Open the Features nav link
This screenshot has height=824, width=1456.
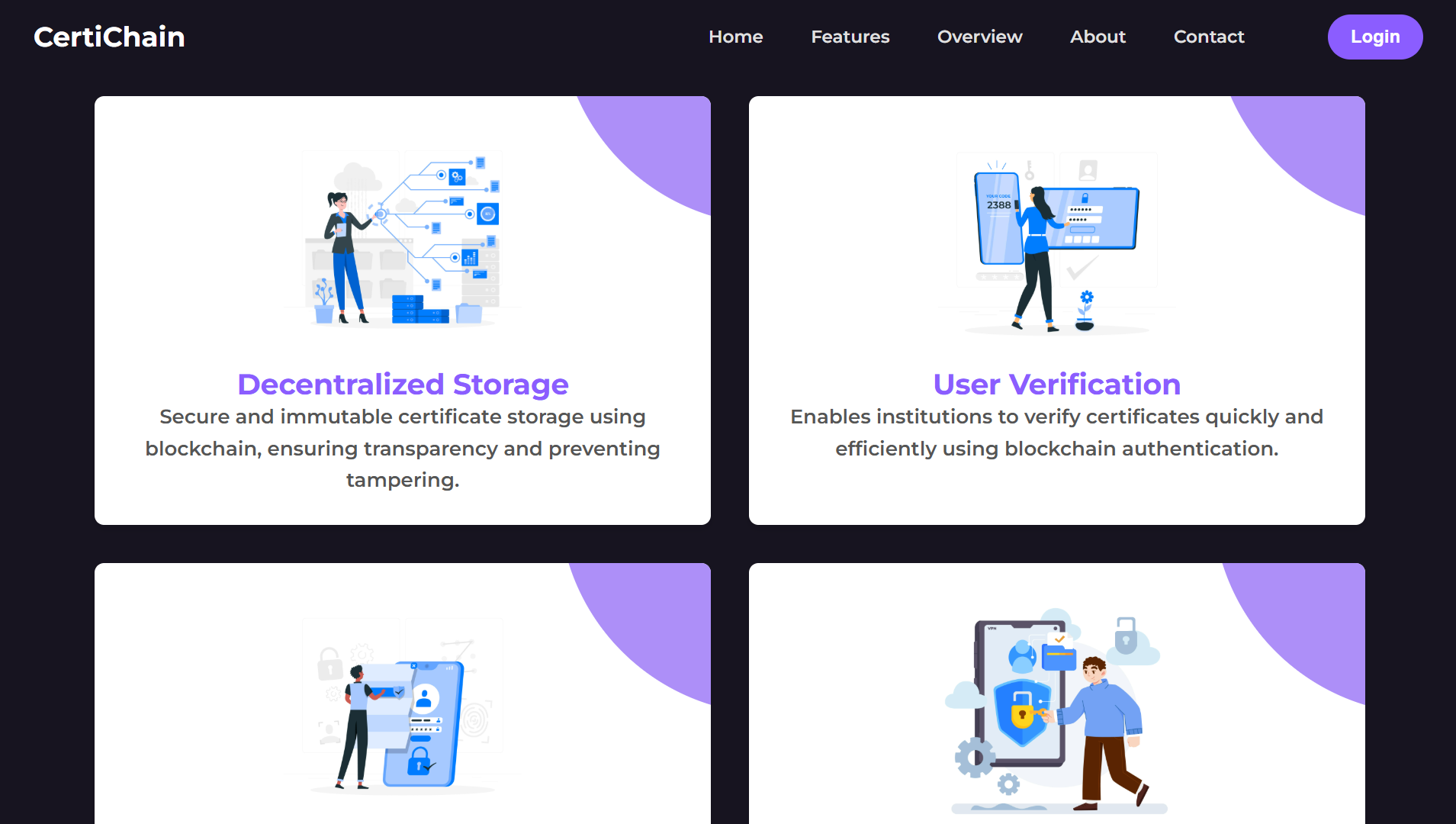850,37
